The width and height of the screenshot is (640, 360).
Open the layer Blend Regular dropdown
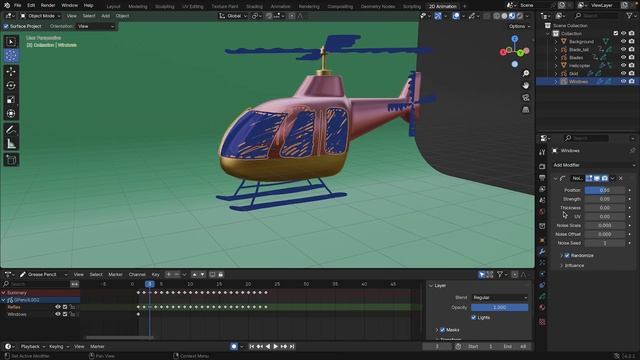coord(500,298)
